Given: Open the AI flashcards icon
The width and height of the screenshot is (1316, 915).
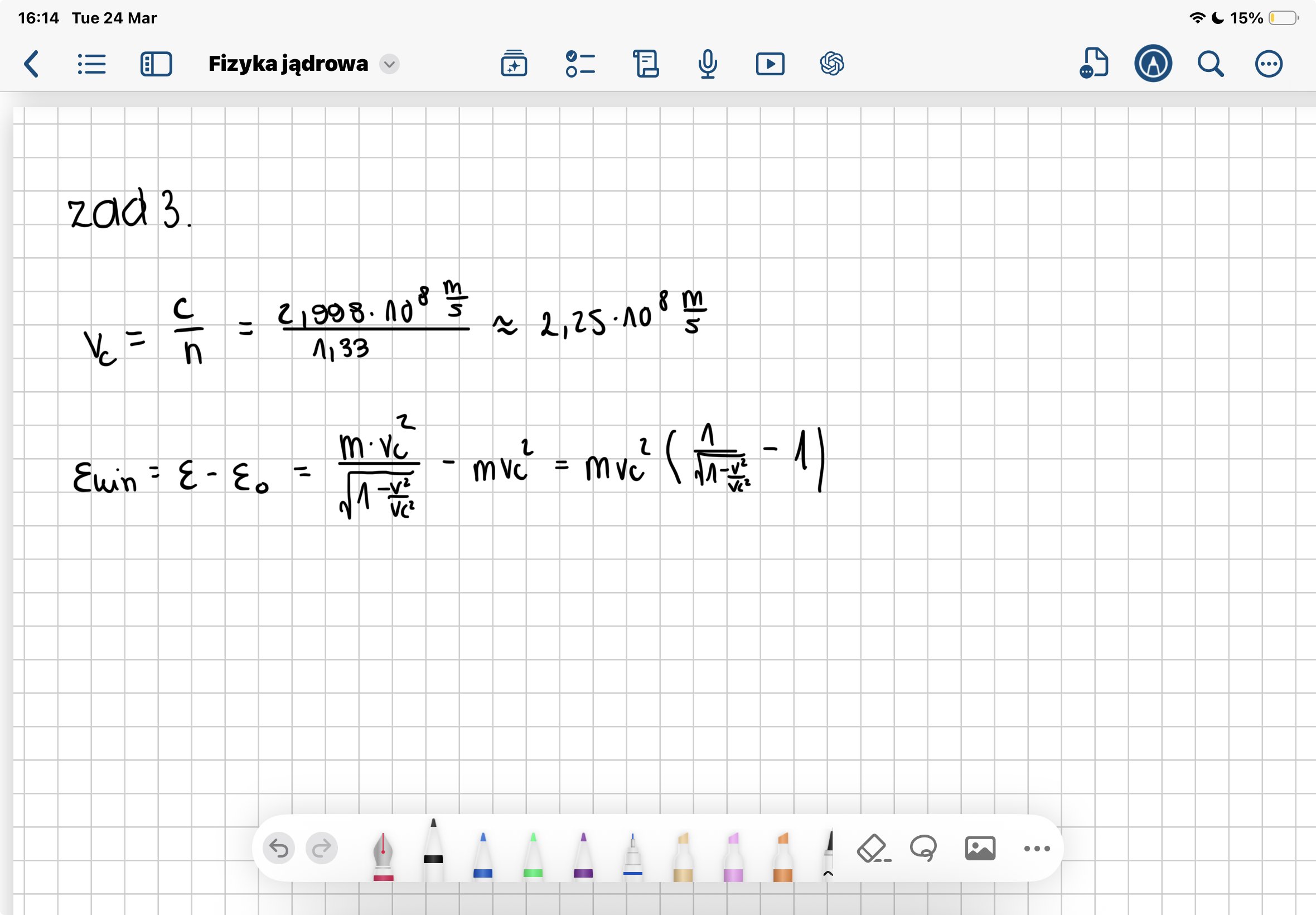Looking at the screenshot, I should click(514, 64).
